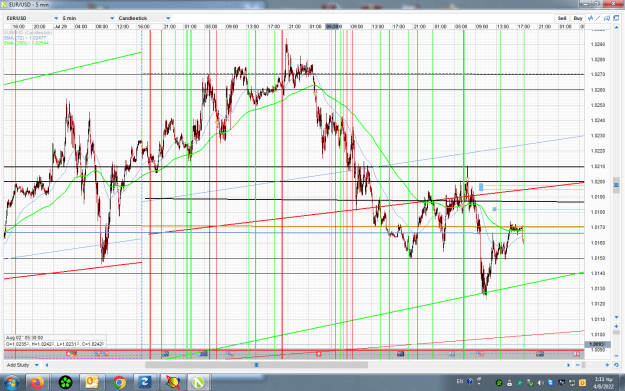Screen dimensions: 625x391
Task: Click the chart settings icon beside the line tool
Action: [607, 18]
